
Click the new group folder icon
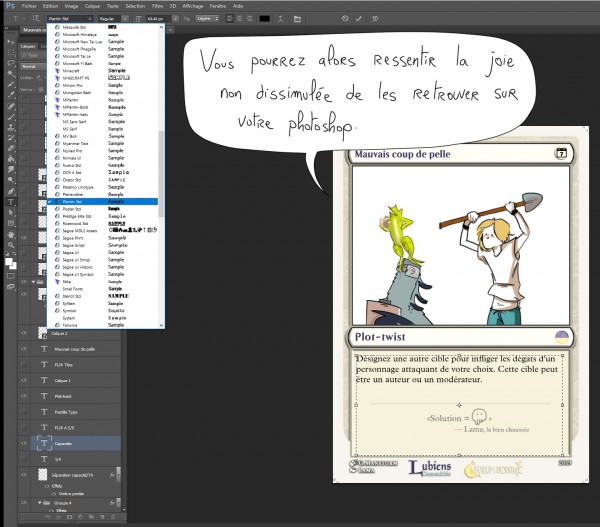click(x=91, y=517)
